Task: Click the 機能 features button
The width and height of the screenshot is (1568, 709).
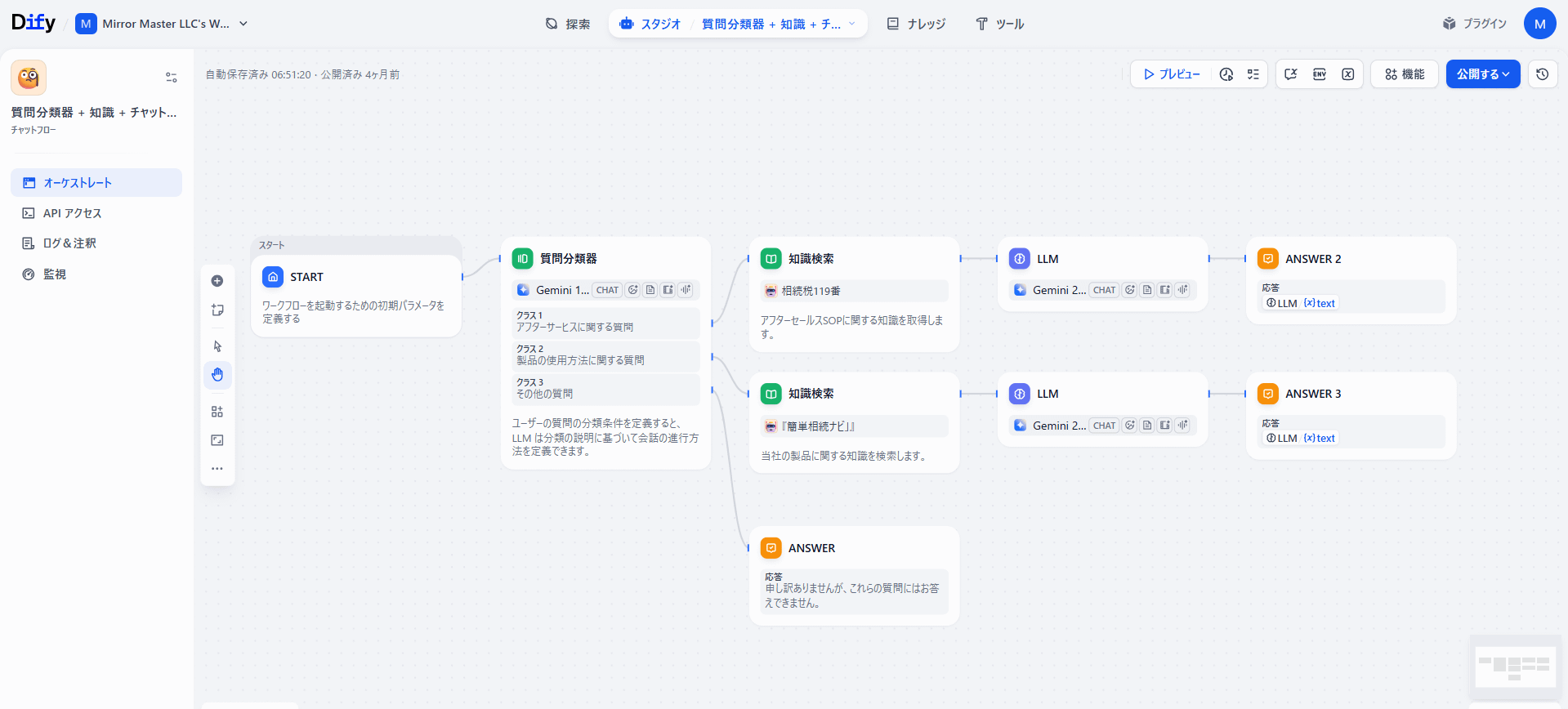Action: (1404, 74)
